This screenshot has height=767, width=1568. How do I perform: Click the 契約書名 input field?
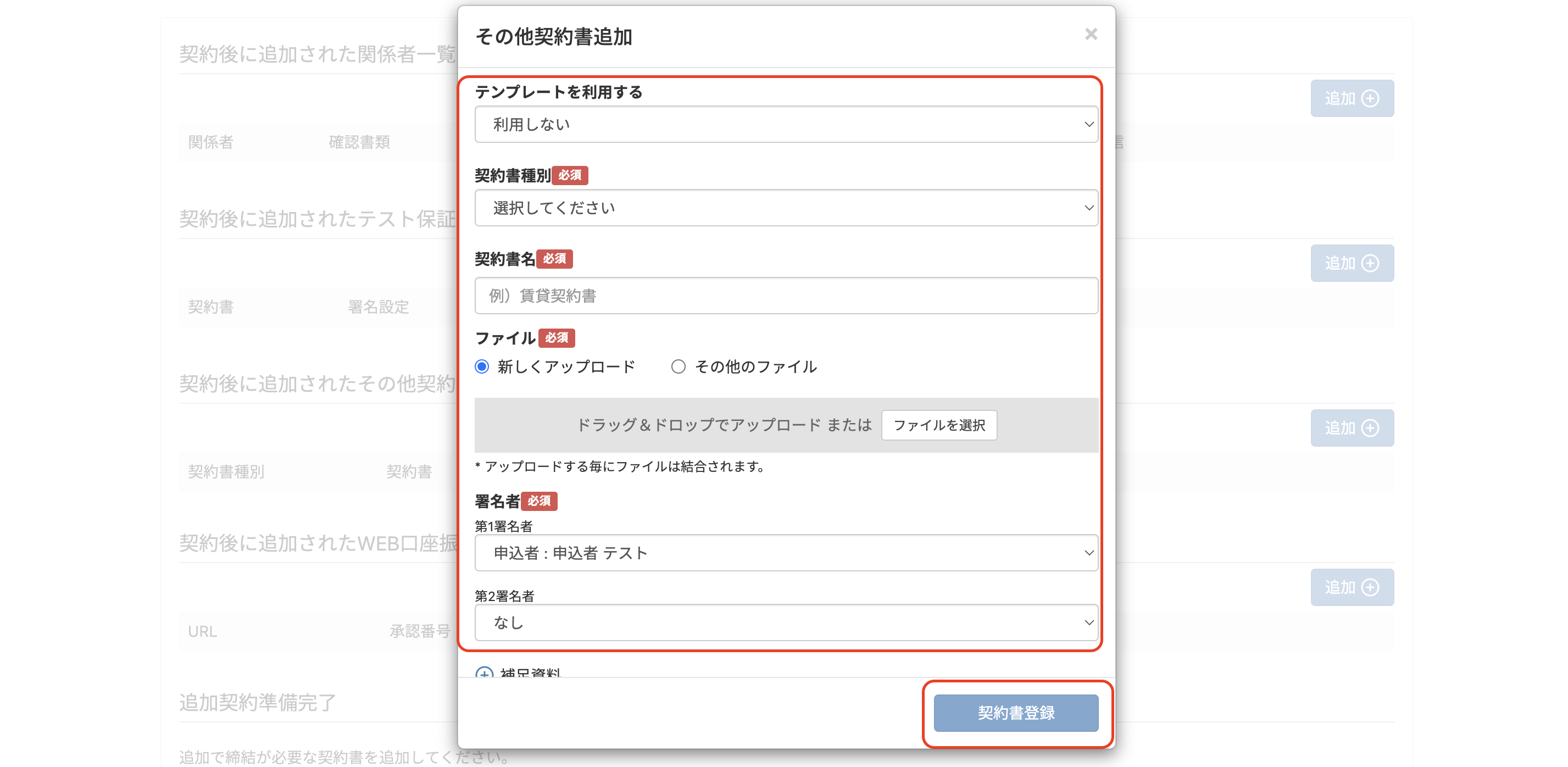point(786,296)
